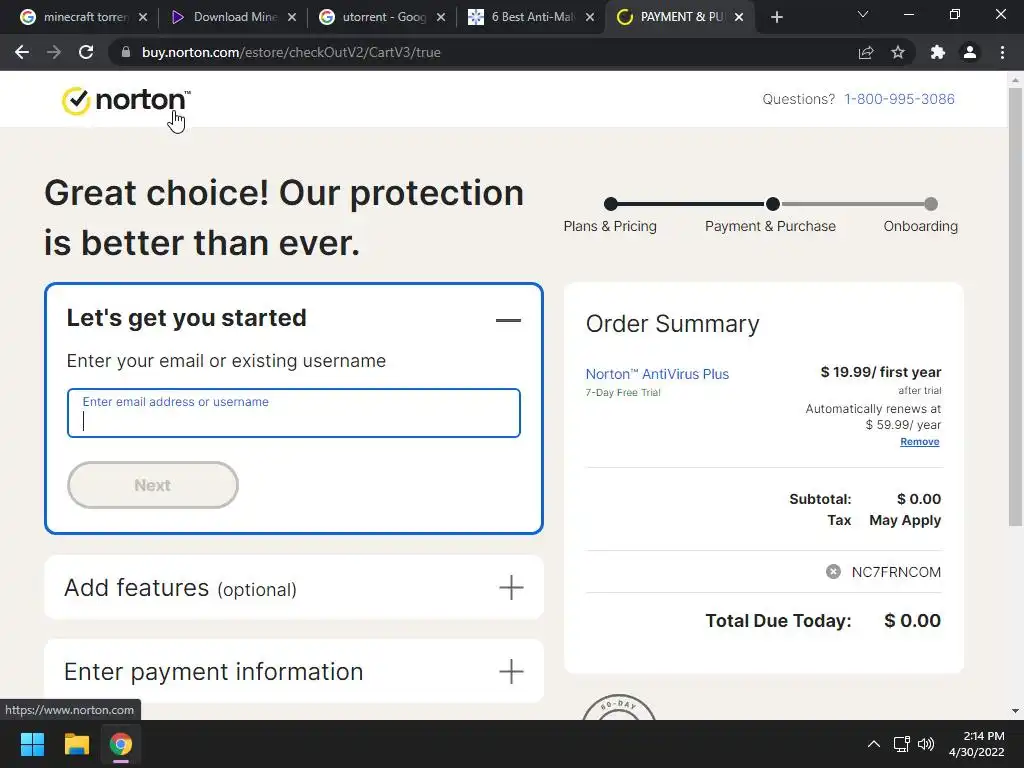Image resolution: width=1024 pixels, height=768 pixels.
Task: Collapse Let's get you started section
Action: click(508, 320)
